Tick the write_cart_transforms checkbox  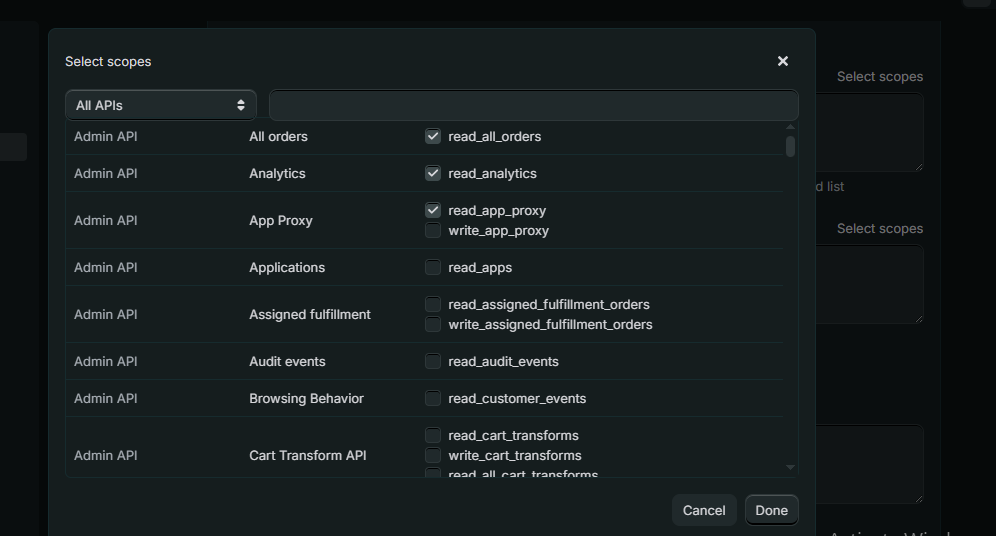pyautogui.click(x=433, y=455)
